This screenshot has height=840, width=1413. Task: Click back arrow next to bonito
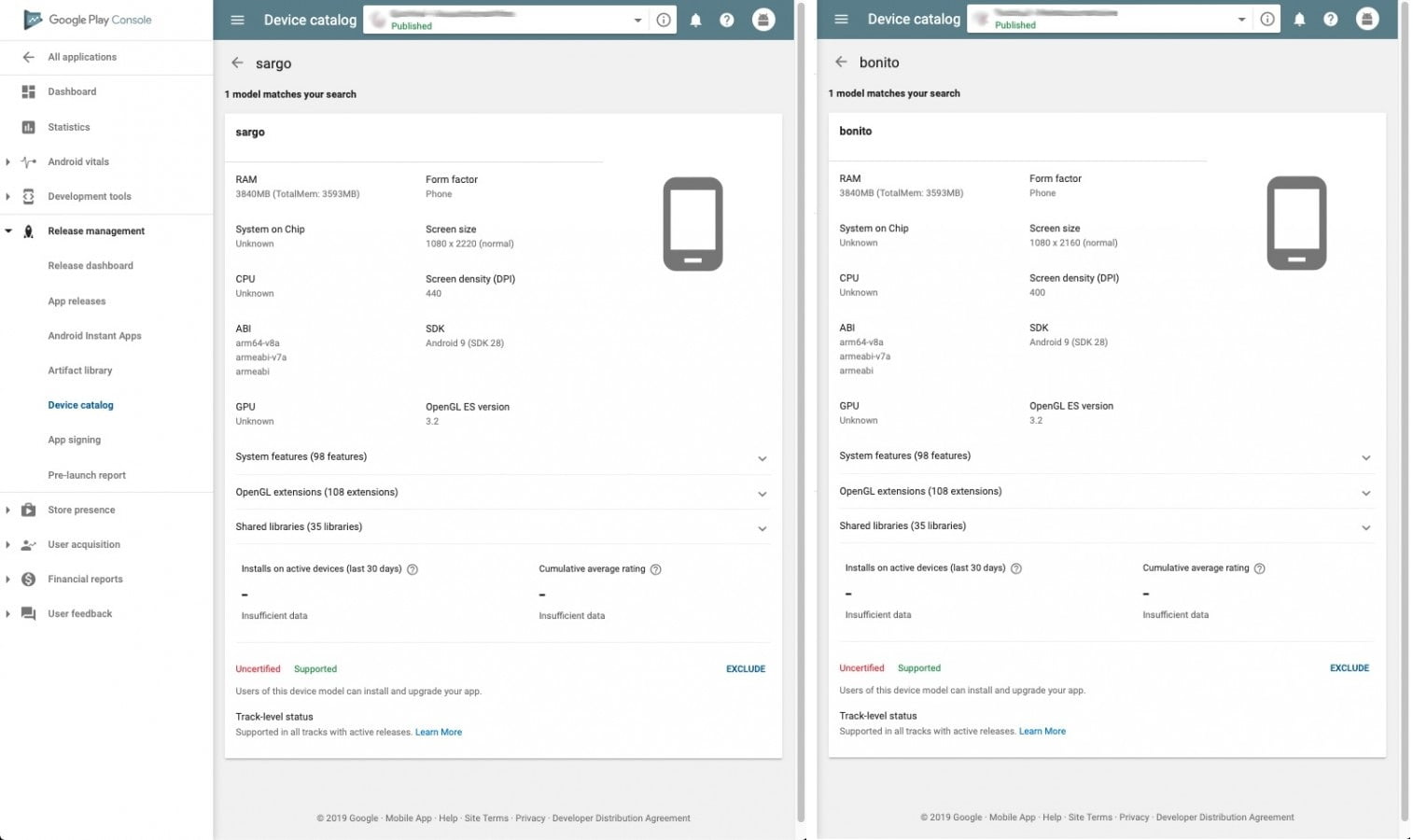tap(841, 63)
